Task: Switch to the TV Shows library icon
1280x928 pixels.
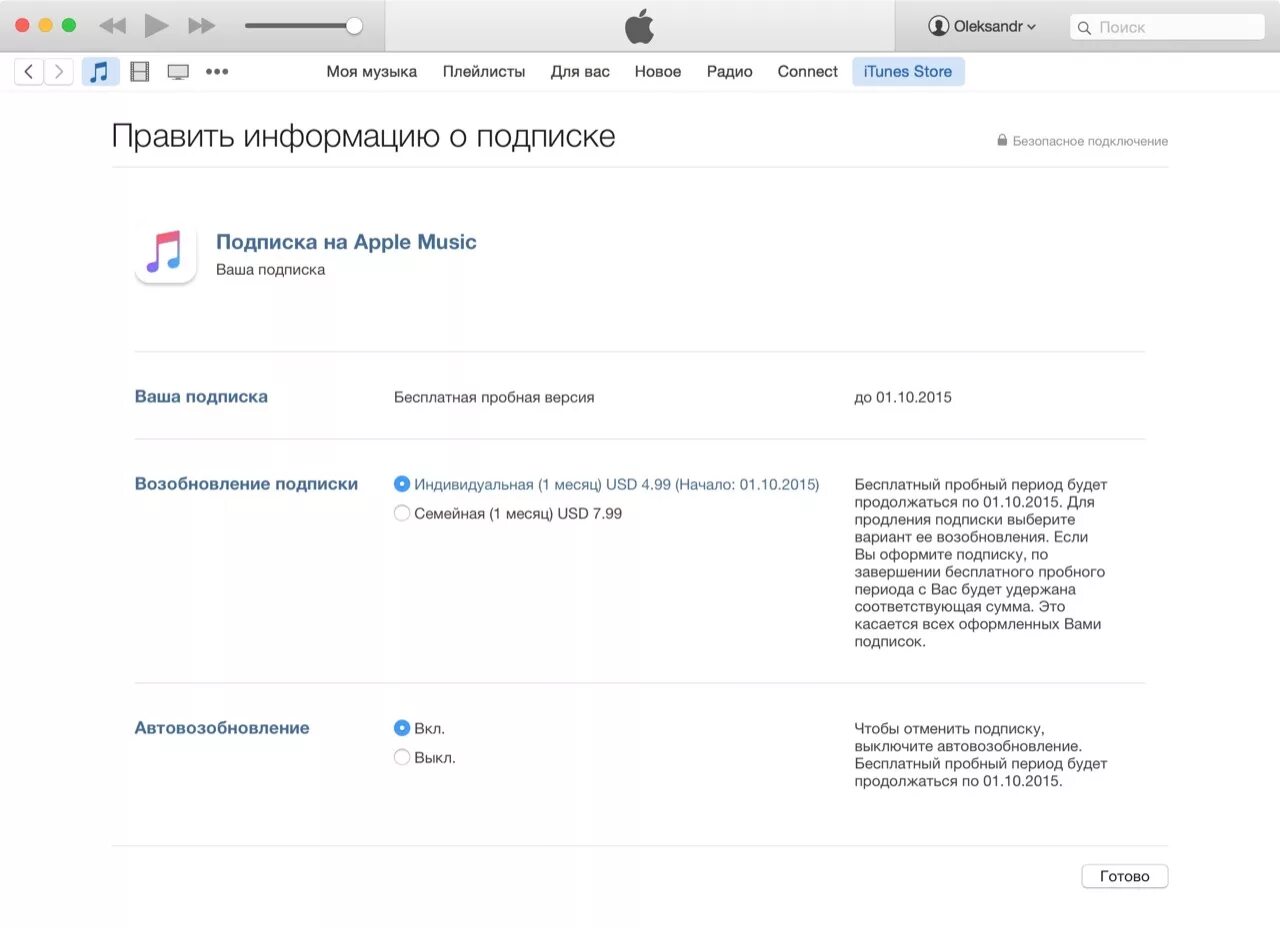Action: (x=178, y=72)
